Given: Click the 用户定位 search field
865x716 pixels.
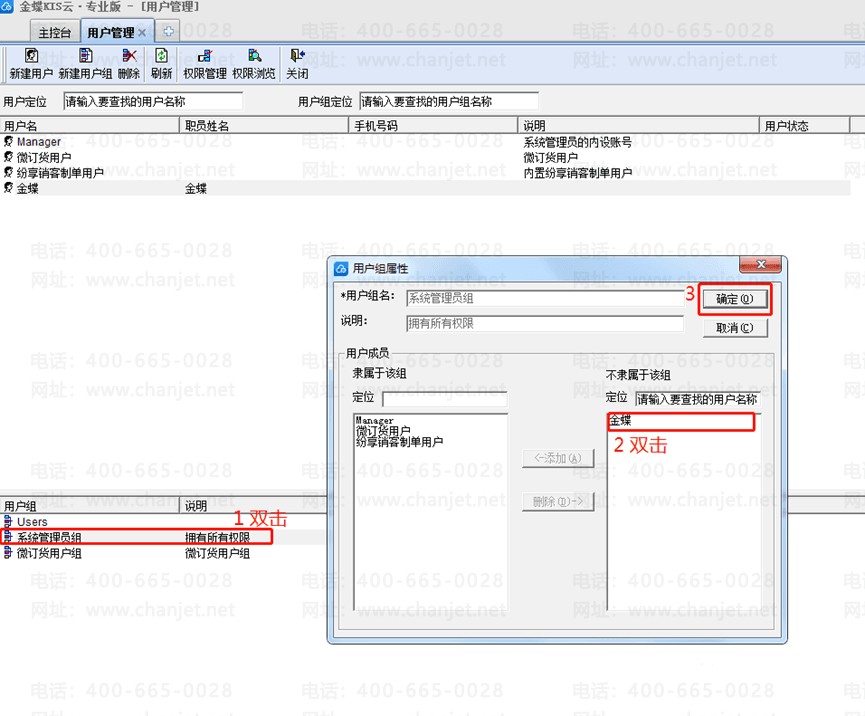Looking at the screenshot, I should (x=152, y=102).
